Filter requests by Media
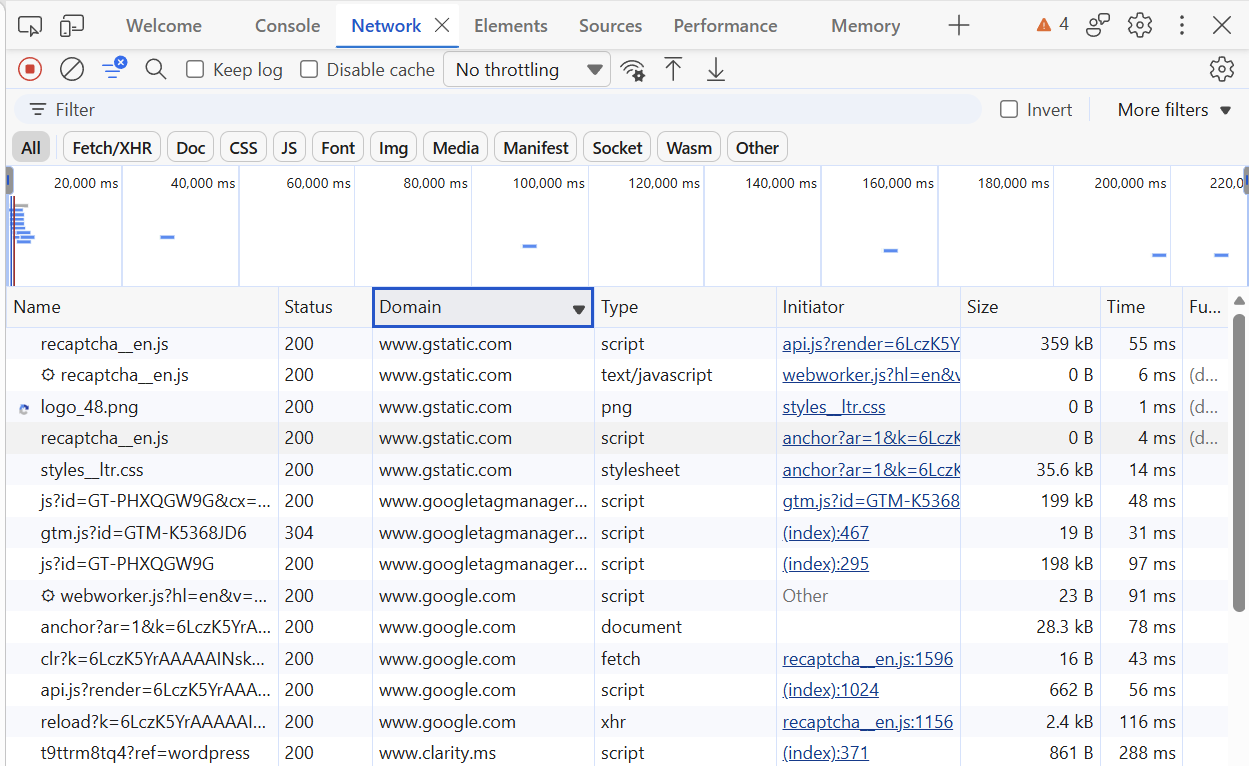The height and width of the screenshot is (766, 1249). 455,147
